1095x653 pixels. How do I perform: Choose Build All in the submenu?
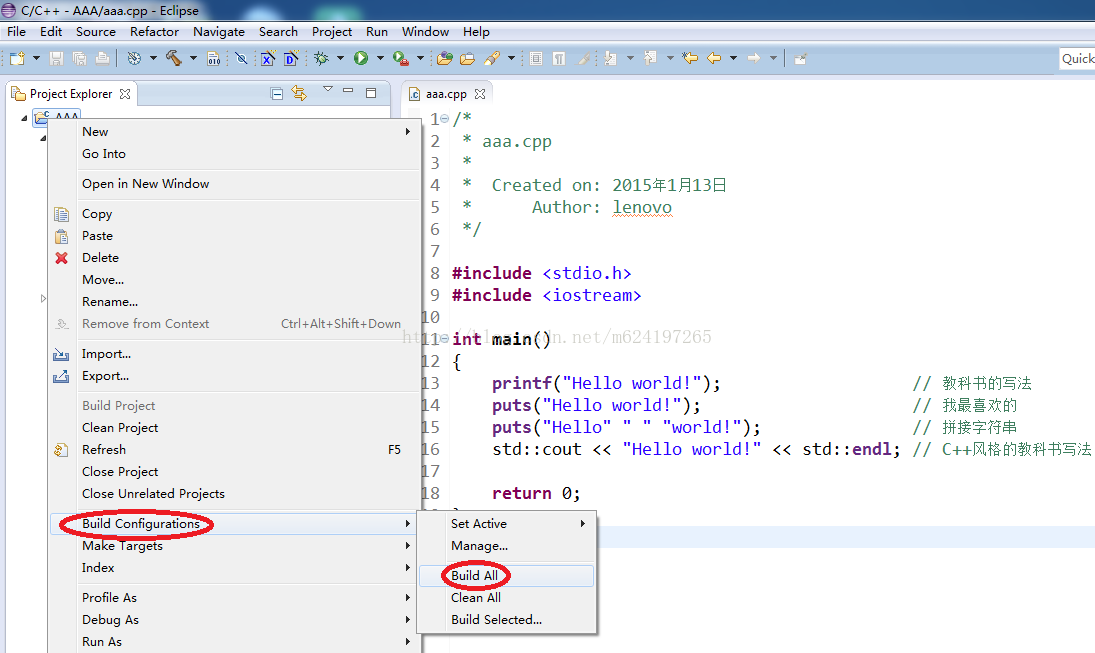(x=506, y=575)
